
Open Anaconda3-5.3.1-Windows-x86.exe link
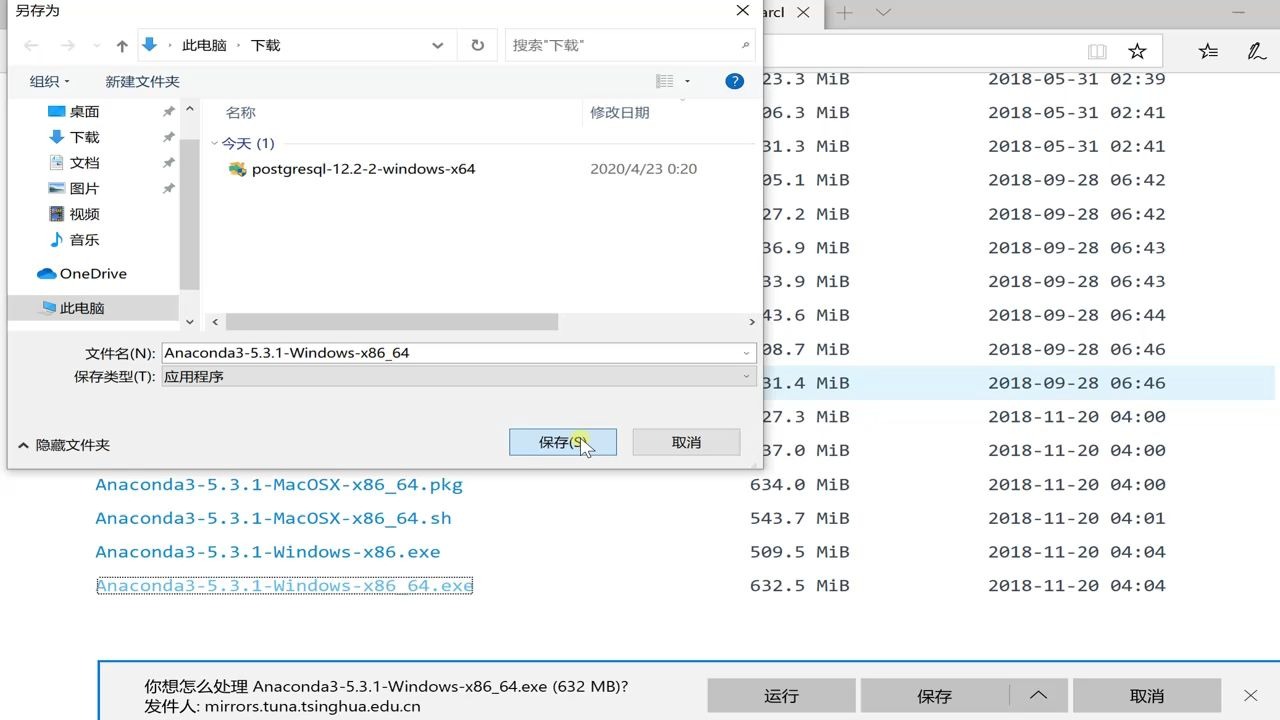tap(268, 552)
